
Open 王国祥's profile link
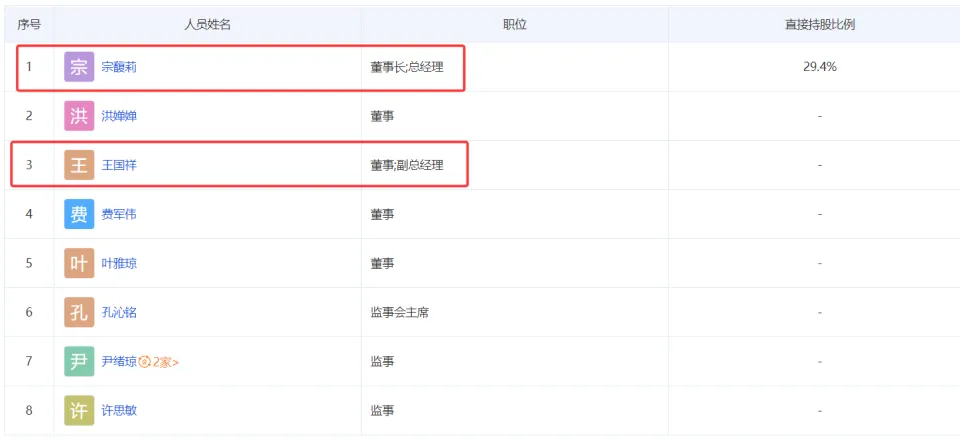point(119,165)
